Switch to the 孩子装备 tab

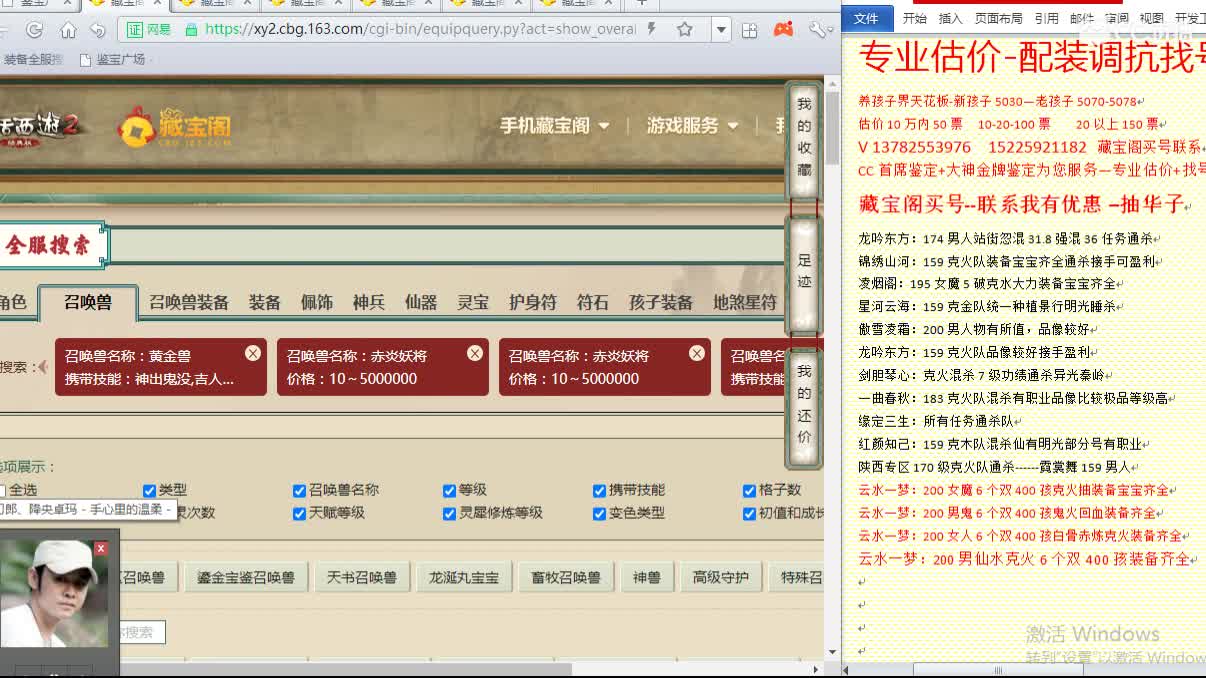(661, 302)
